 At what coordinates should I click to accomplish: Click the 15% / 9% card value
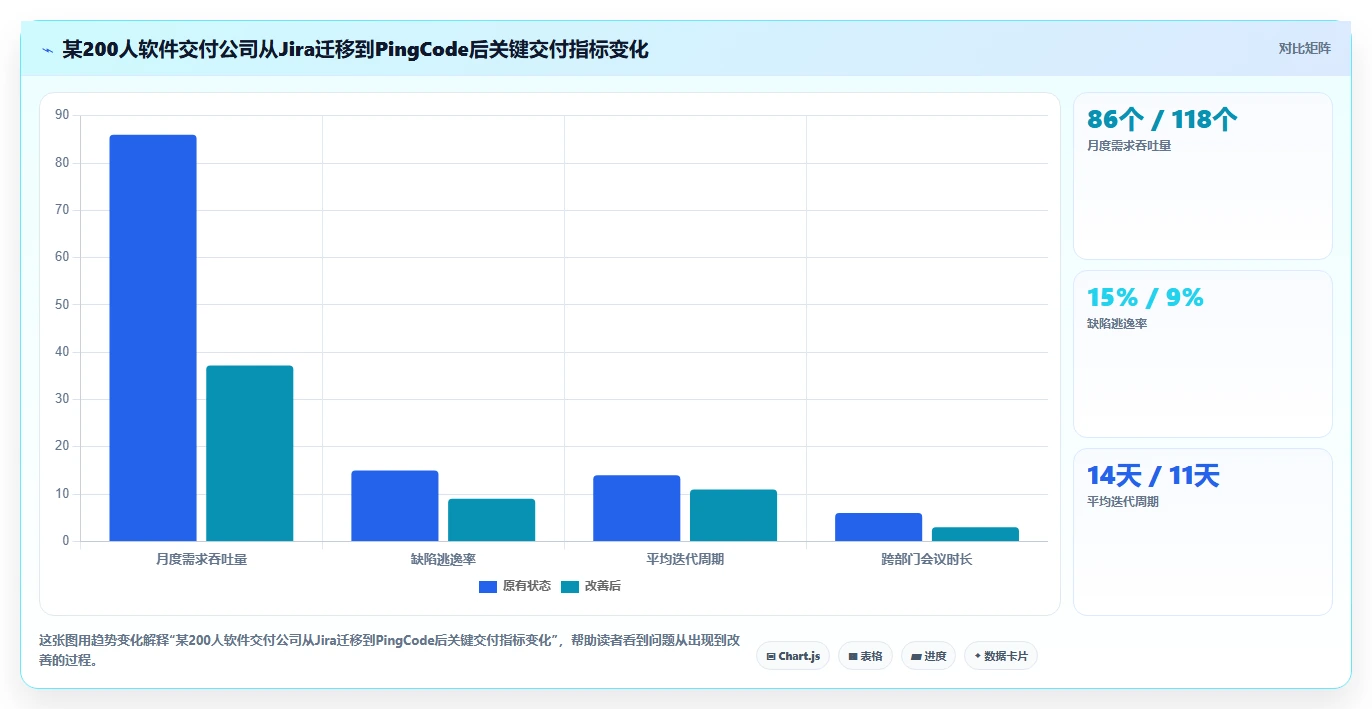(x=1145, y=298)
